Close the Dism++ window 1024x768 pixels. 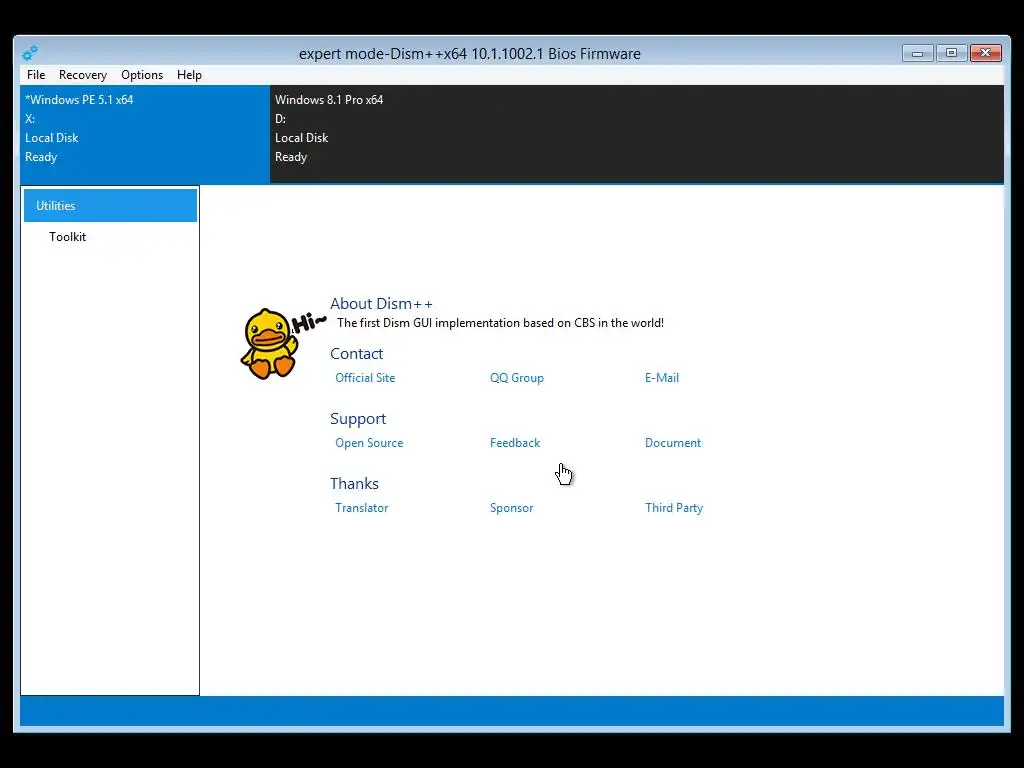coord(986,53)
